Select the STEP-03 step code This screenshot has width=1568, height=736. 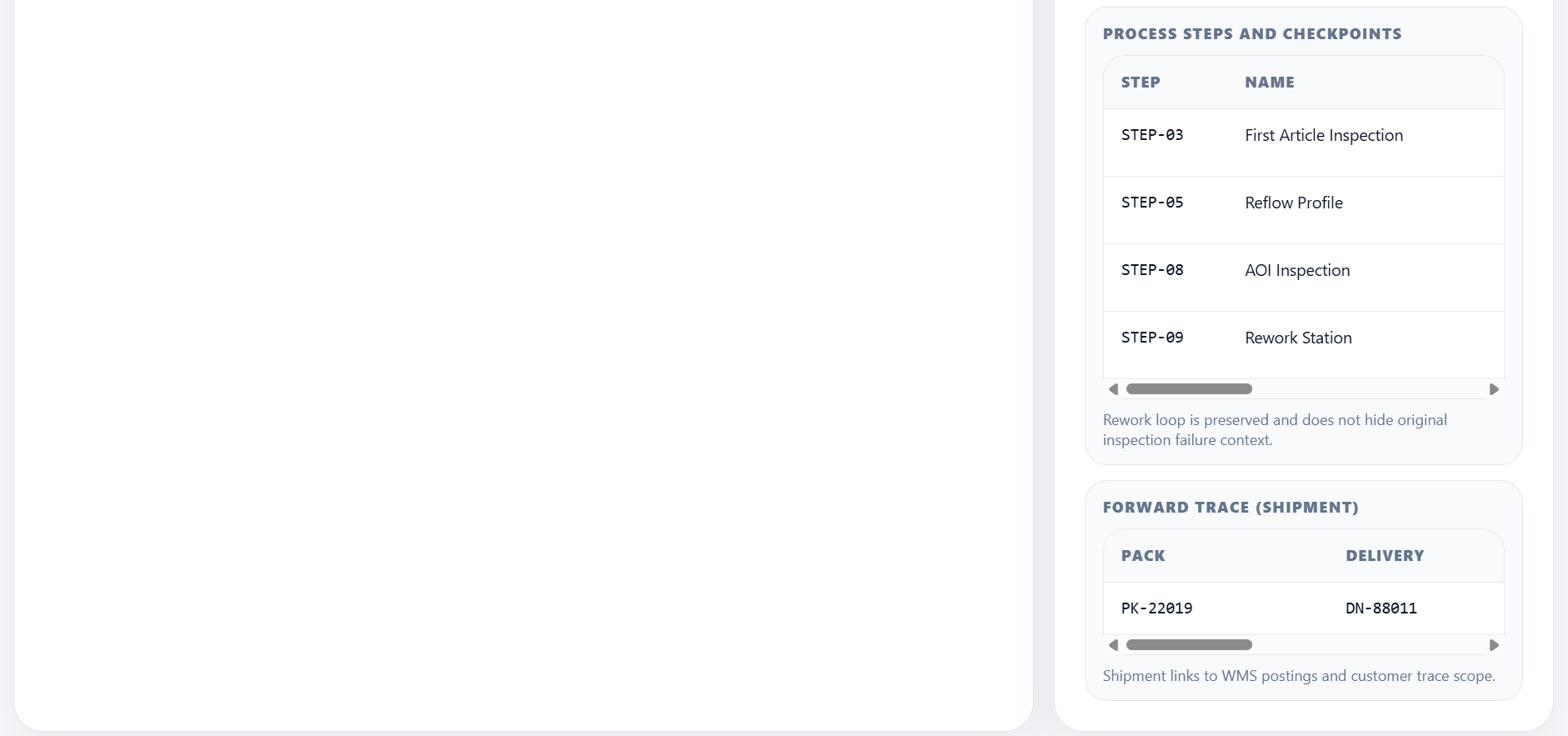tap(1152, 135)
